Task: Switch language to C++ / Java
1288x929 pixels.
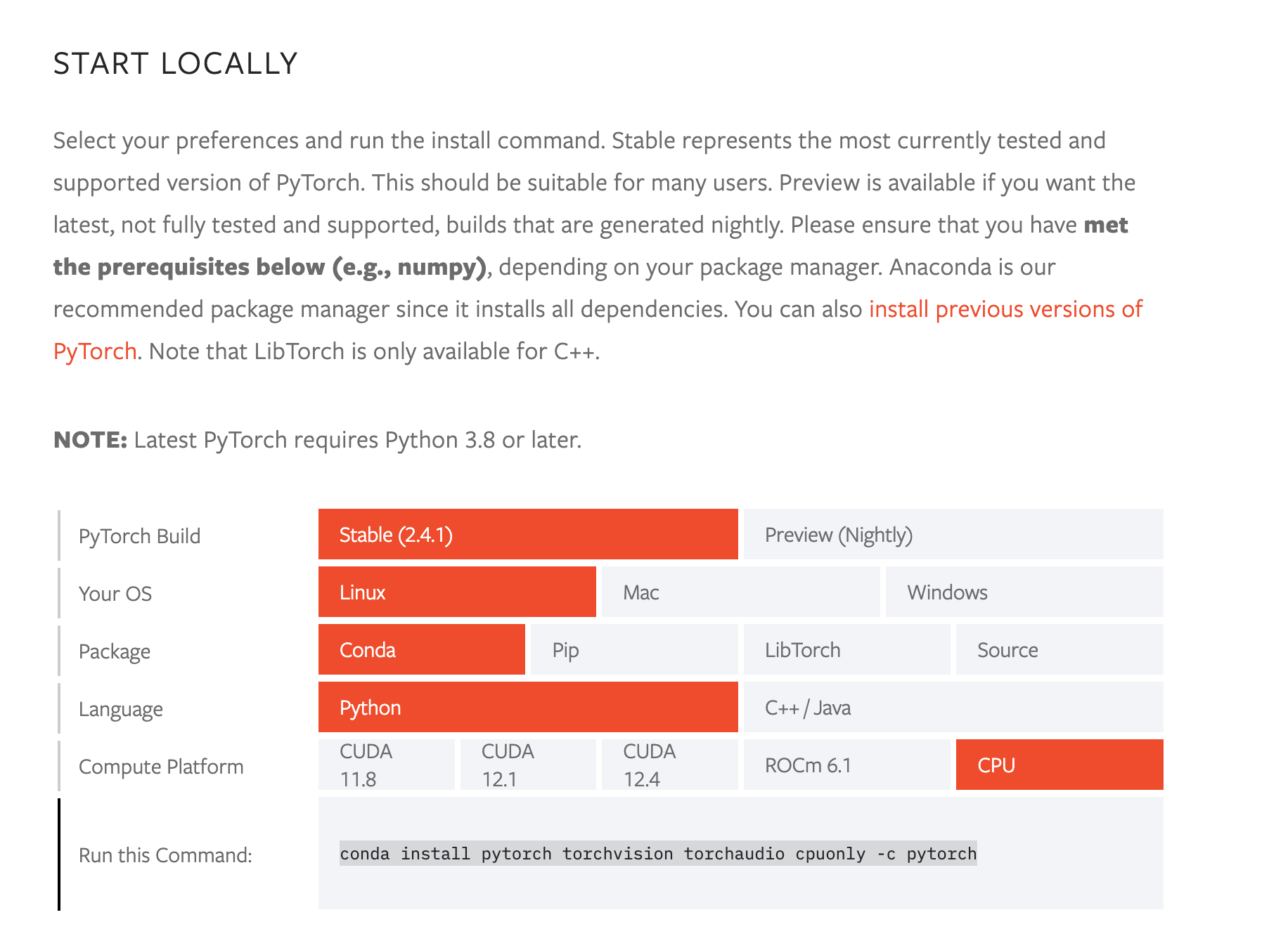Action: (x=953, y=707)
